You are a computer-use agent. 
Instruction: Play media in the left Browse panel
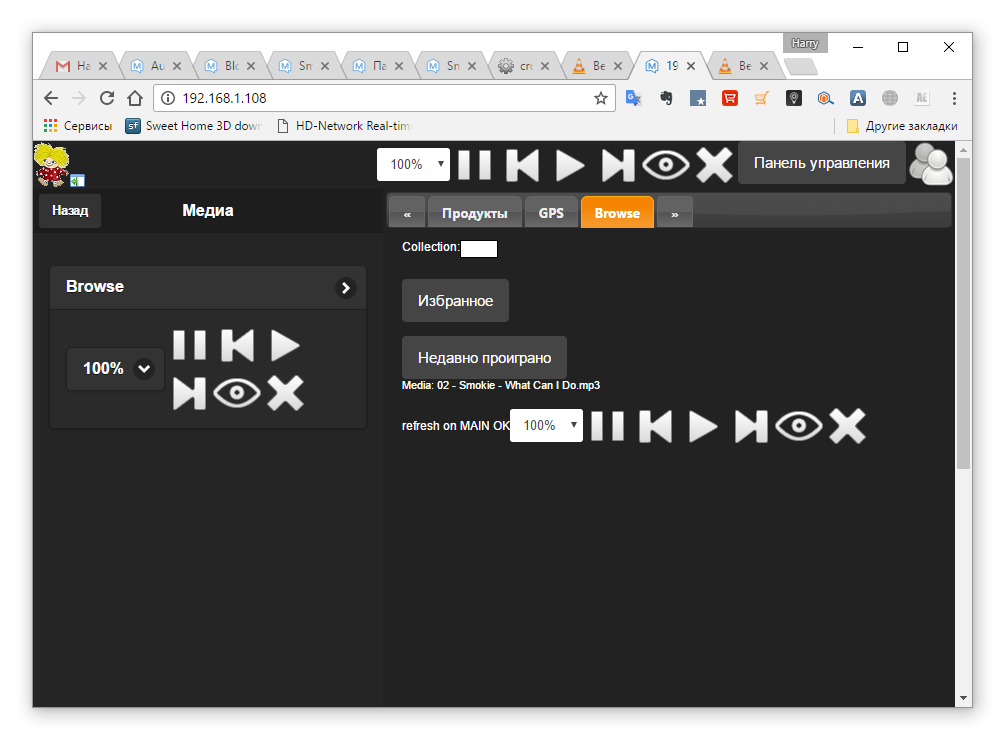pos(285,345)
